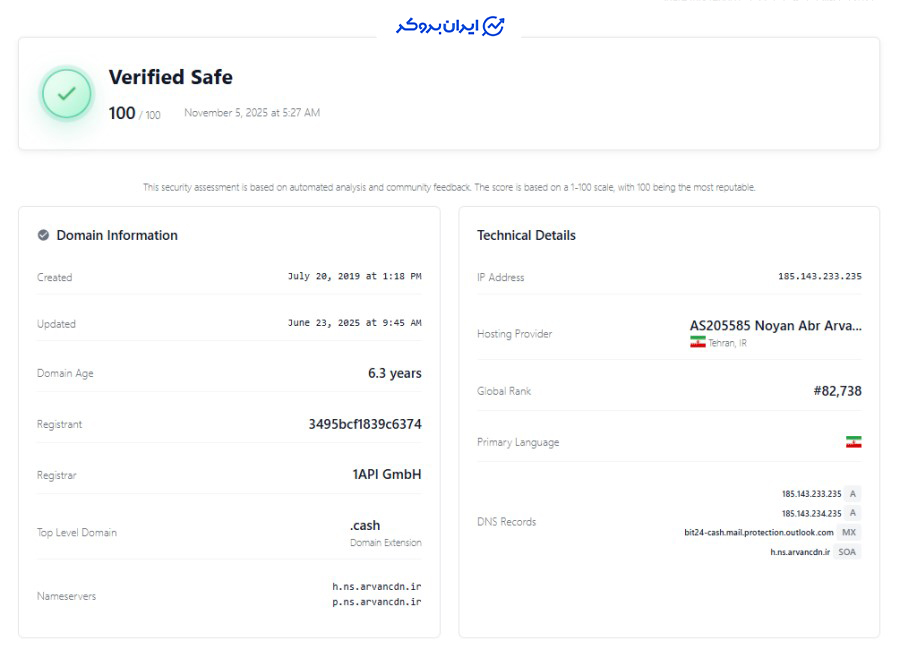This screenshot has width=900, height=658.
Task: Click the Domain Information badge icon
Action: coord(43,235)
